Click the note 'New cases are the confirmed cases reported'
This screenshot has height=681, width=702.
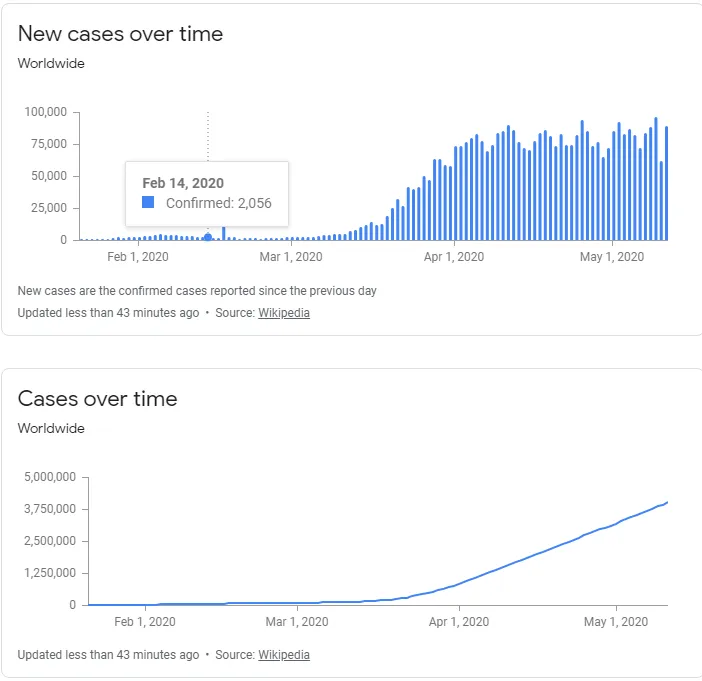click(x=197, y=291)
